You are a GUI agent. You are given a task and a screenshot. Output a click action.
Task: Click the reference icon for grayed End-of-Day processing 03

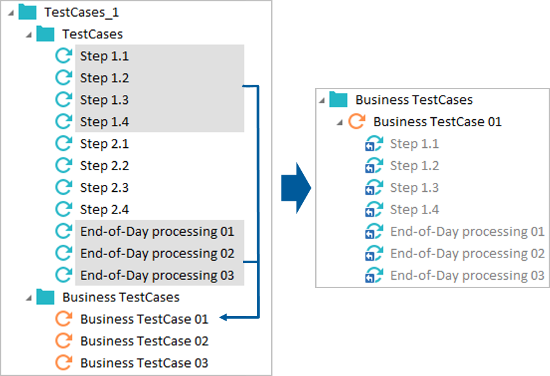(x=374, y=275)
